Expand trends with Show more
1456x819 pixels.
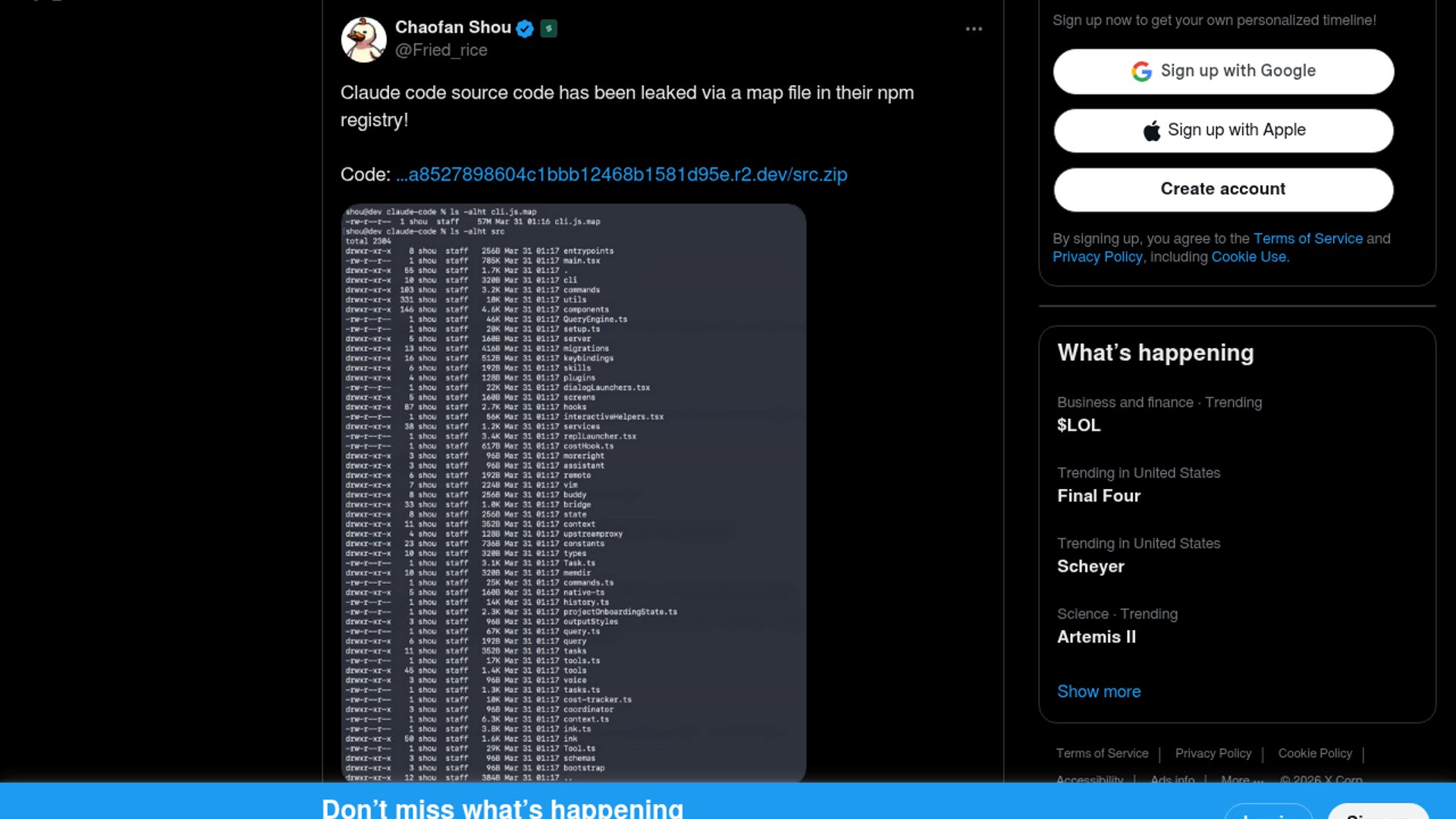[1099, 692]
